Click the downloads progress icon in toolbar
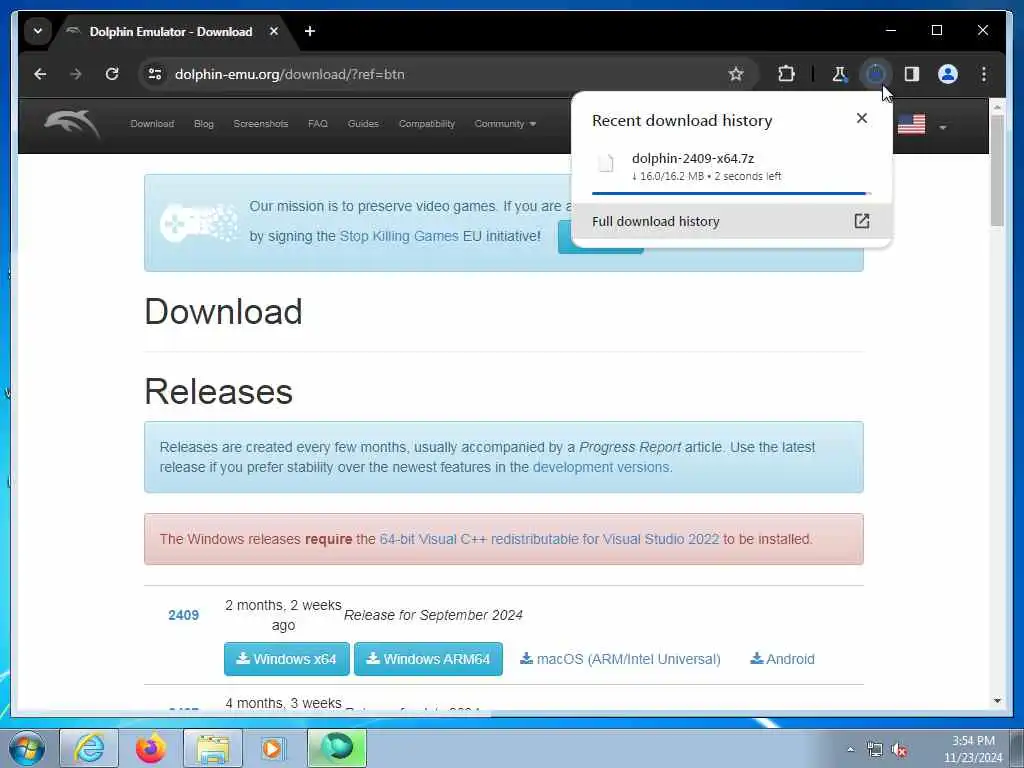 click(875, 74)
